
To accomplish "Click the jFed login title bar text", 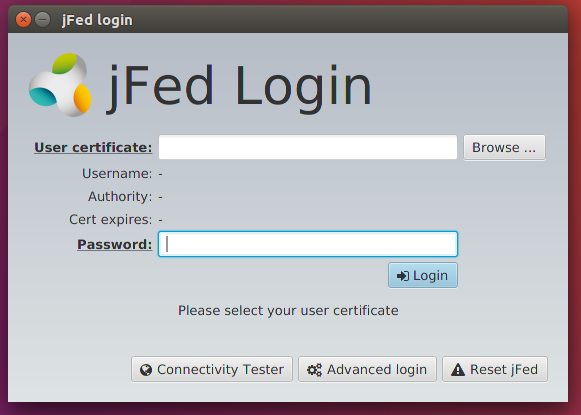I will pos(97,20).
